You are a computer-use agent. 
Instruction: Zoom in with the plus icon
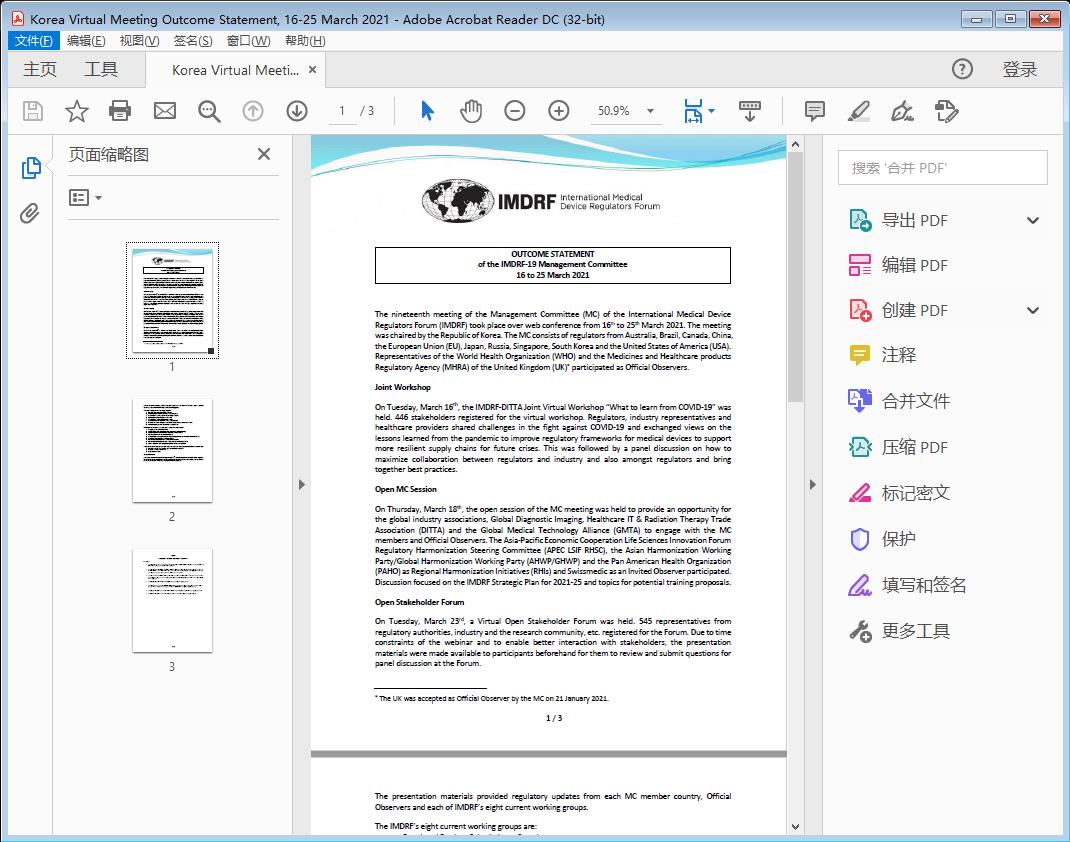(559, 111)
